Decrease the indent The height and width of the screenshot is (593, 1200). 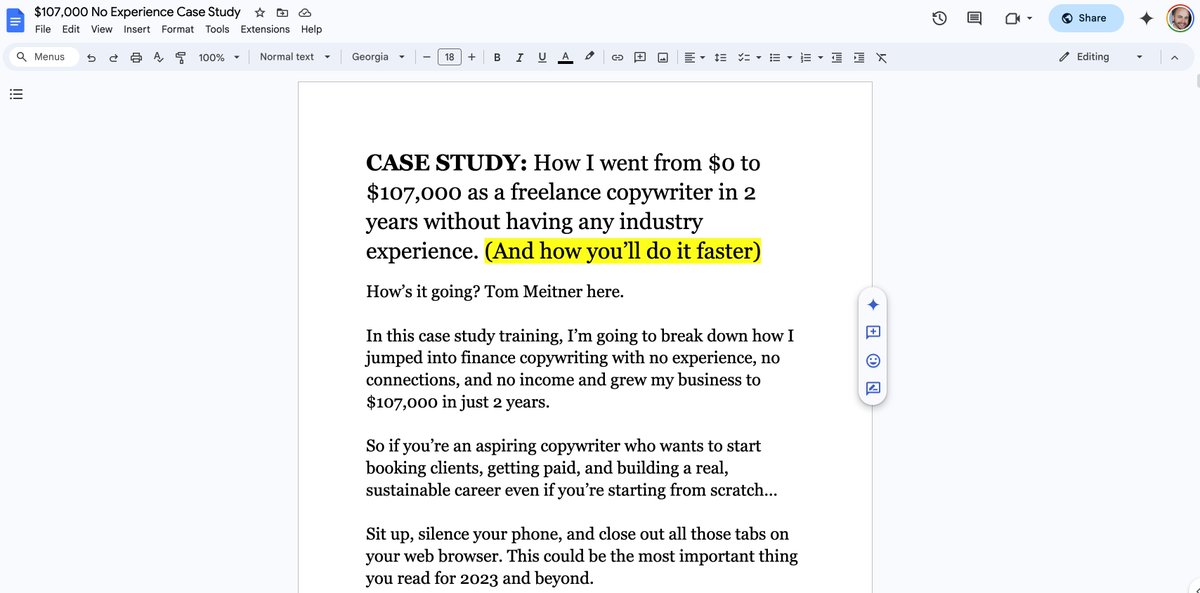click(x=836, y=57)
